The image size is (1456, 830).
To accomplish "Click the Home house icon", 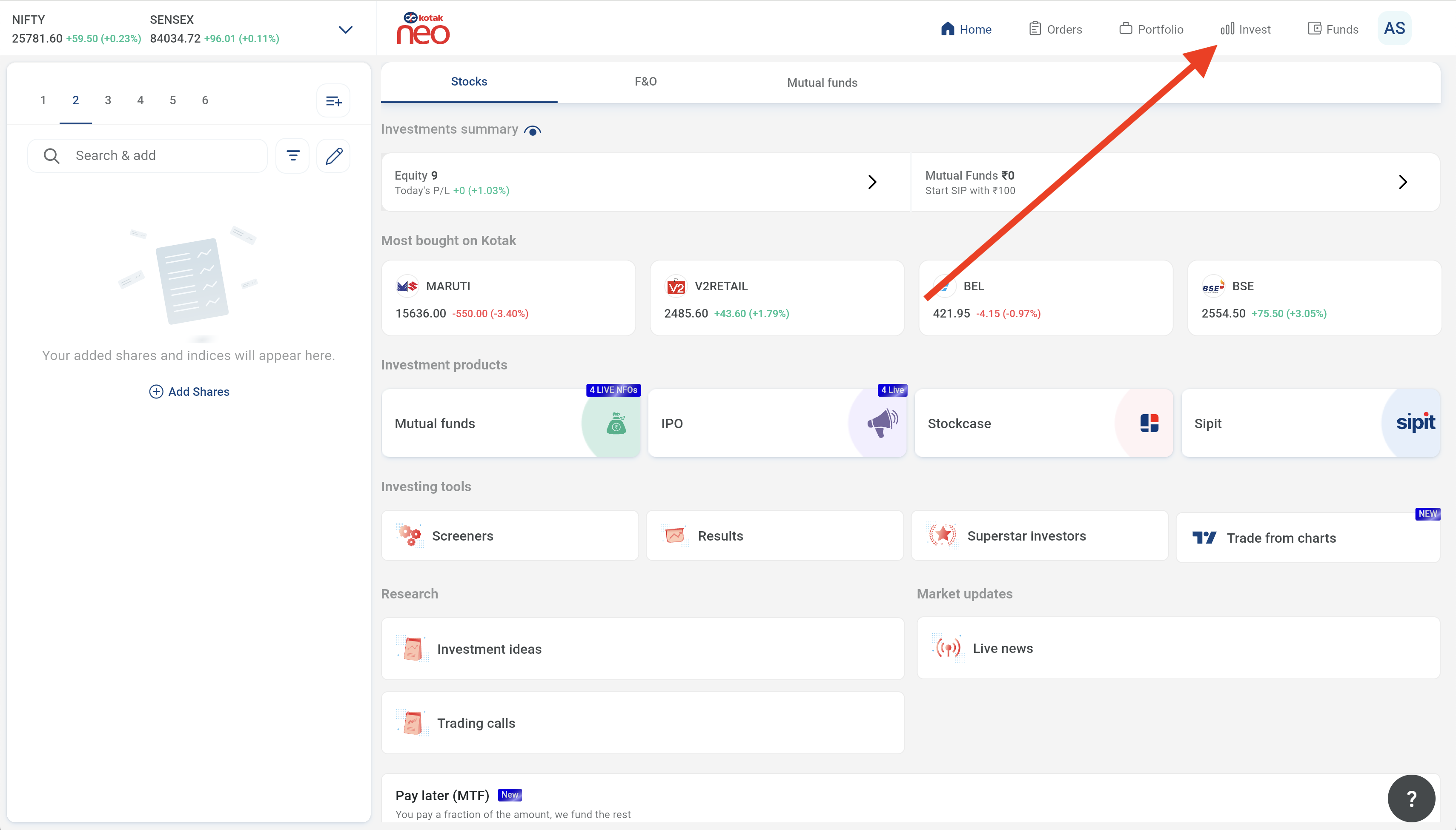I will click(x=947, y=29).
